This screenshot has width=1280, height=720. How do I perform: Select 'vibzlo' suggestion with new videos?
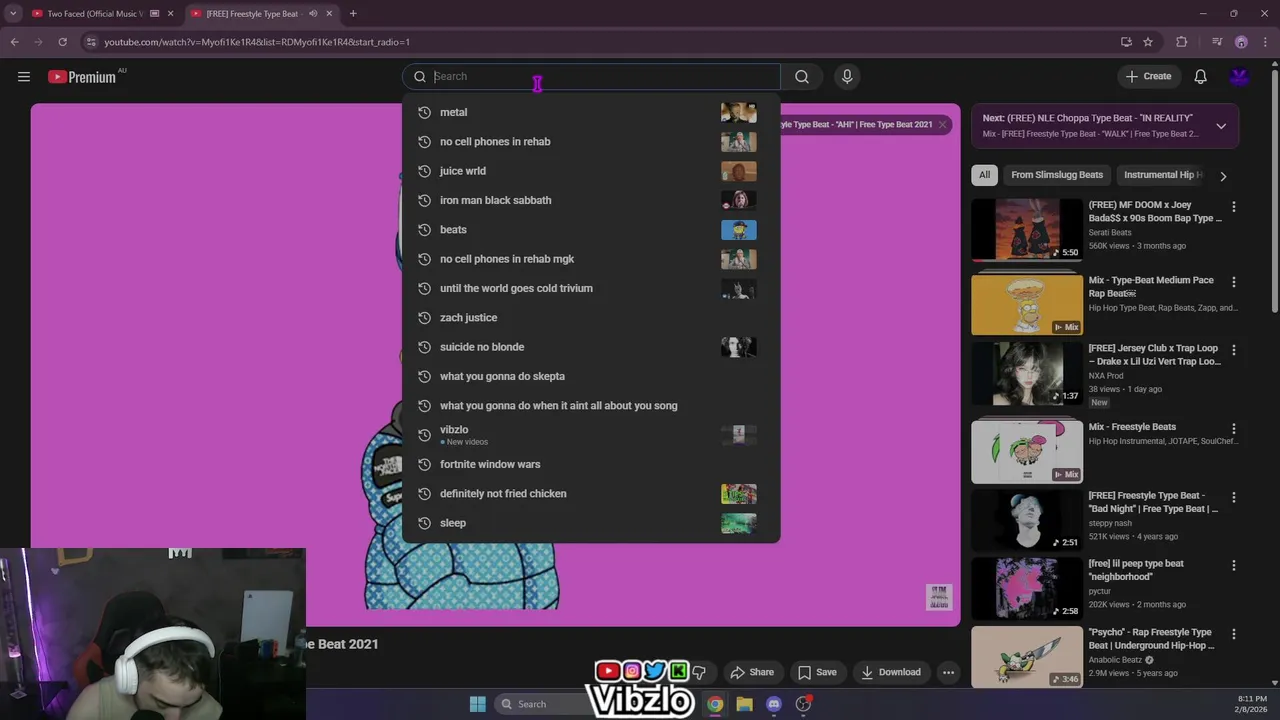591,435
